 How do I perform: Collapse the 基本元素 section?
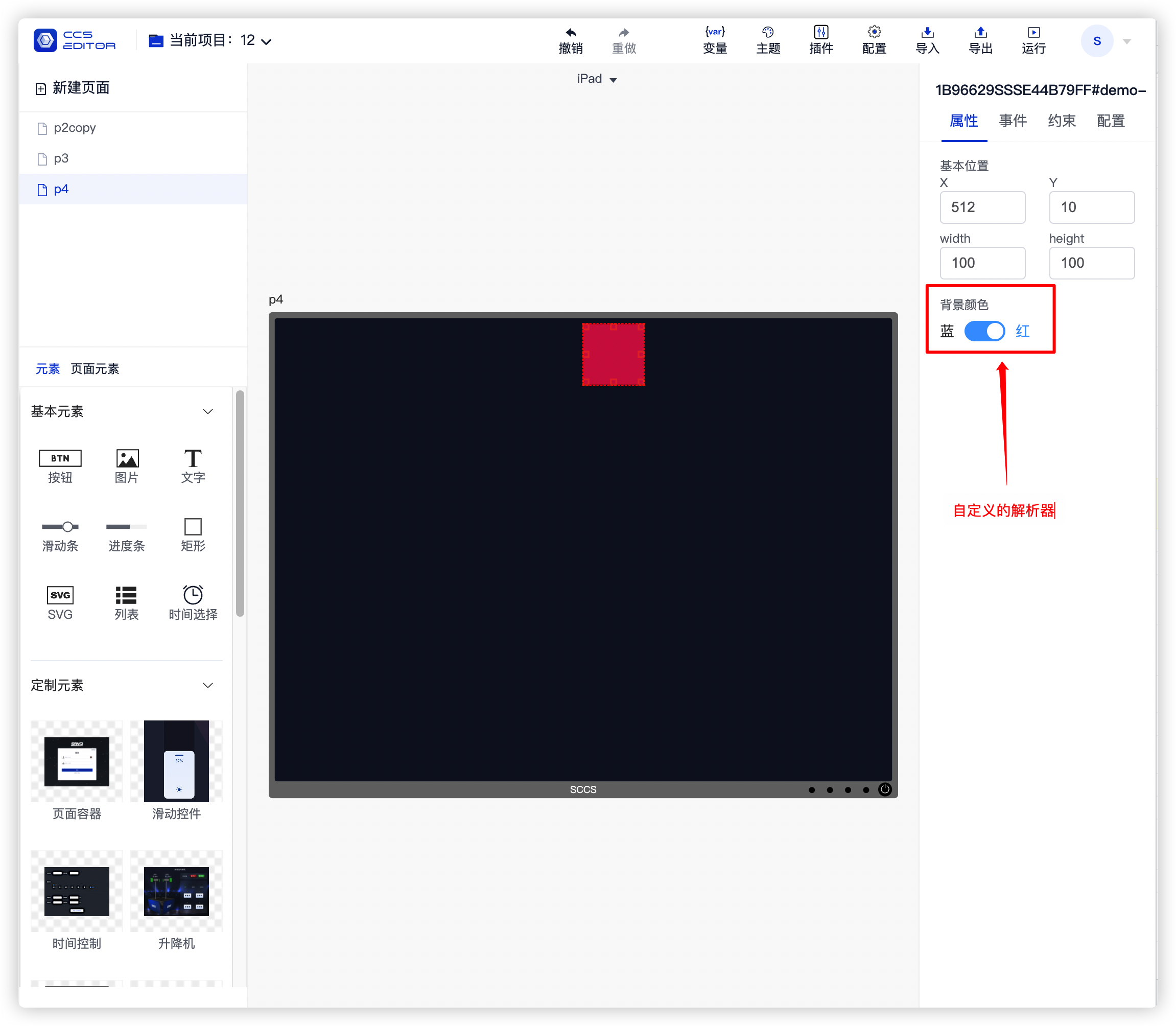[x=208, y=412]
